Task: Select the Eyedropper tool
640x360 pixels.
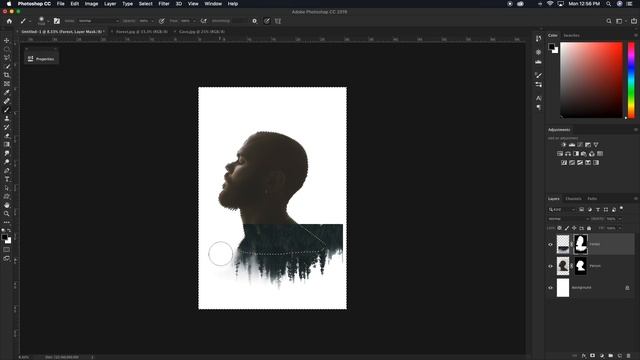Action: click(x=7, y=92)
